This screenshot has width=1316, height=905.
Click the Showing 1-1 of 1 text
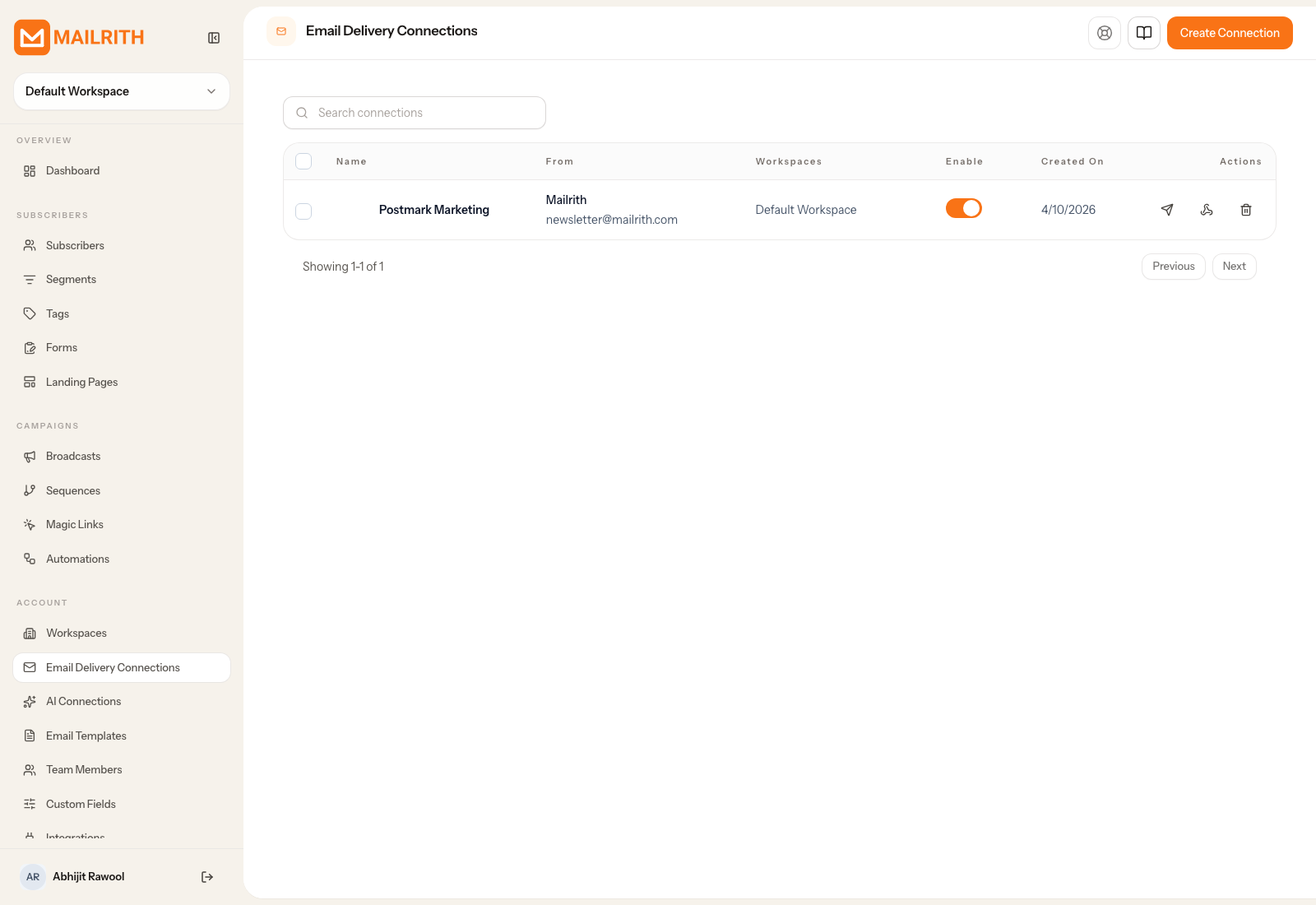[x=343, y=267]
